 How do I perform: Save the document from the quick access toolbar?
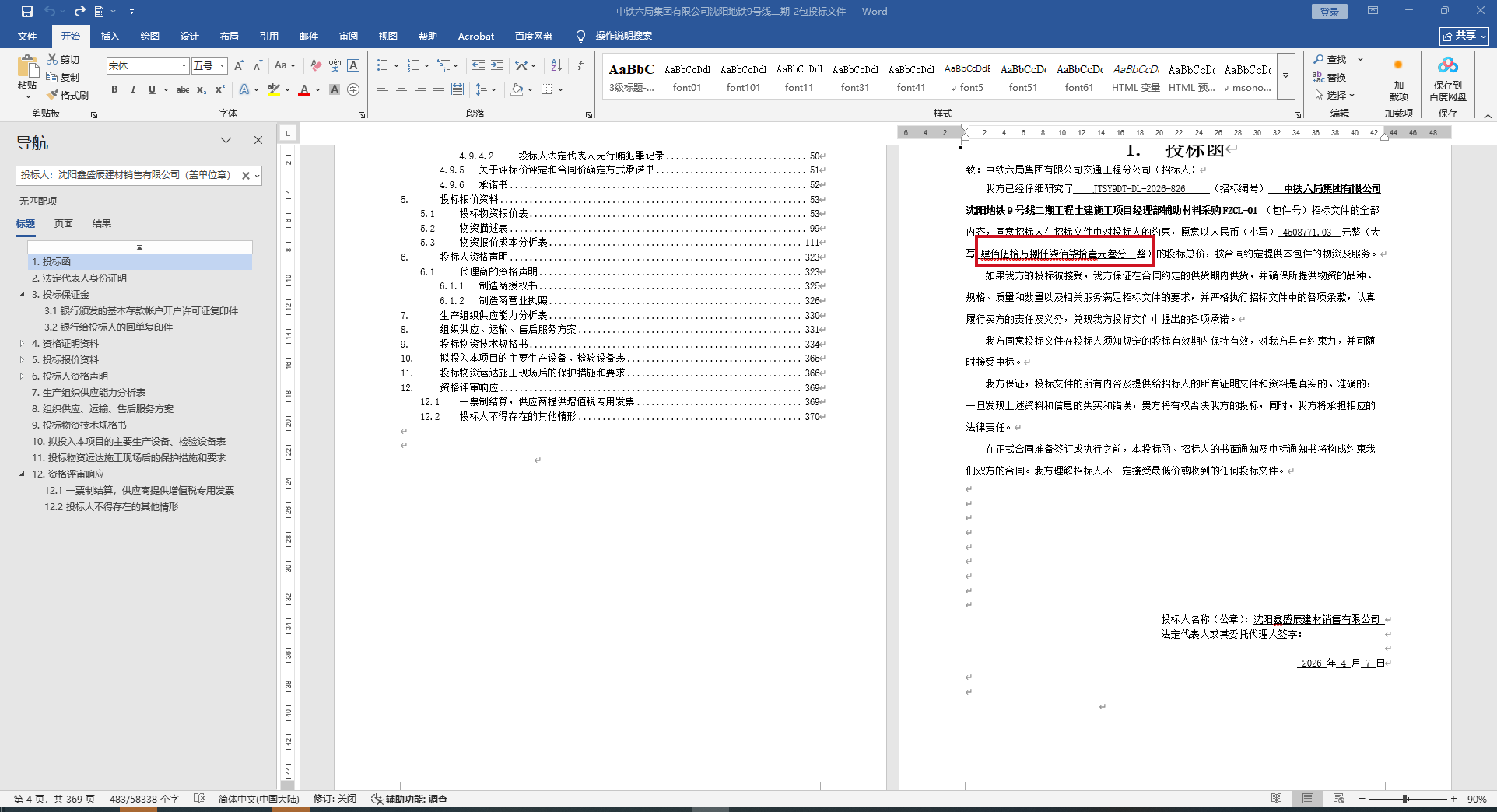(26, 12)
